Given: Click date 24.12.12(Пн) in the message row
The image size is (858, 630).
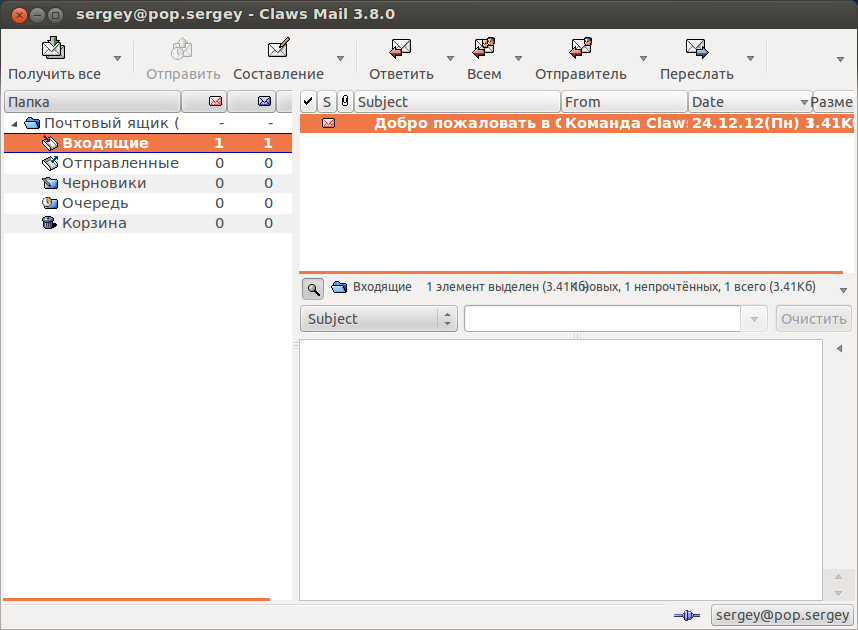Looking at the screenshot, I should (746, 123).
